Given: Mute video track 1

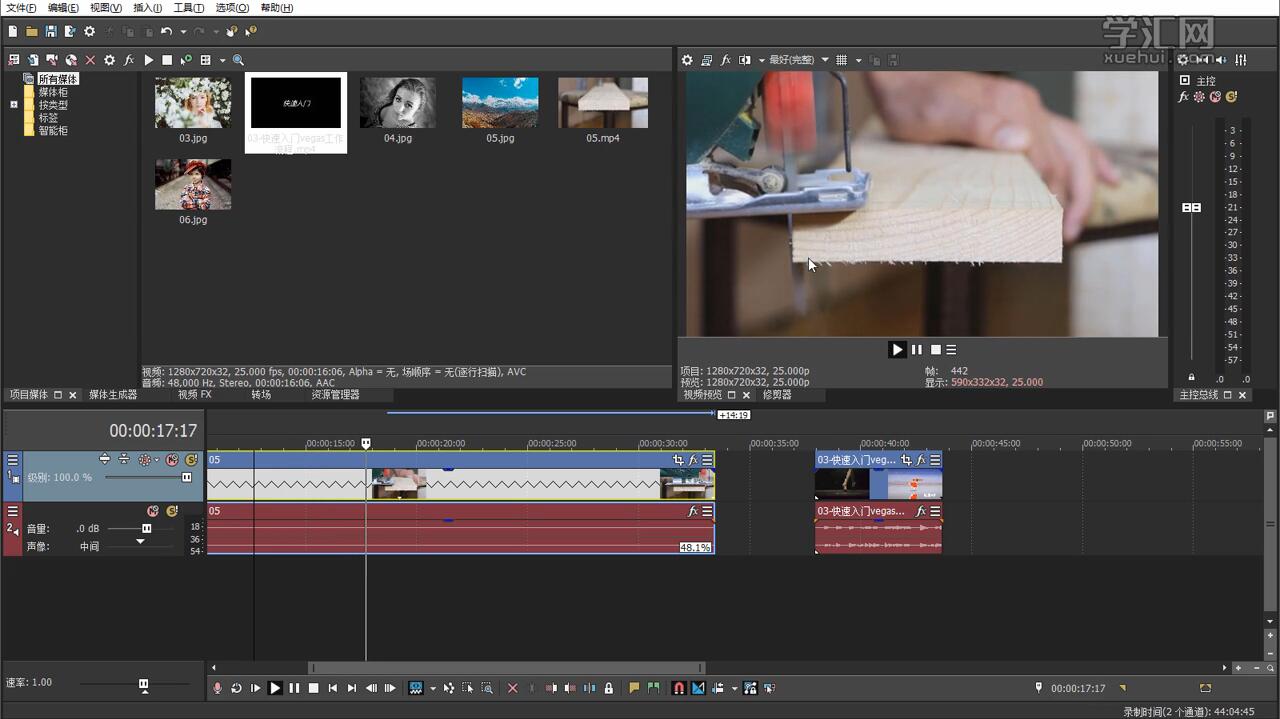Looking at the screenshot, I should pos(172,460).
